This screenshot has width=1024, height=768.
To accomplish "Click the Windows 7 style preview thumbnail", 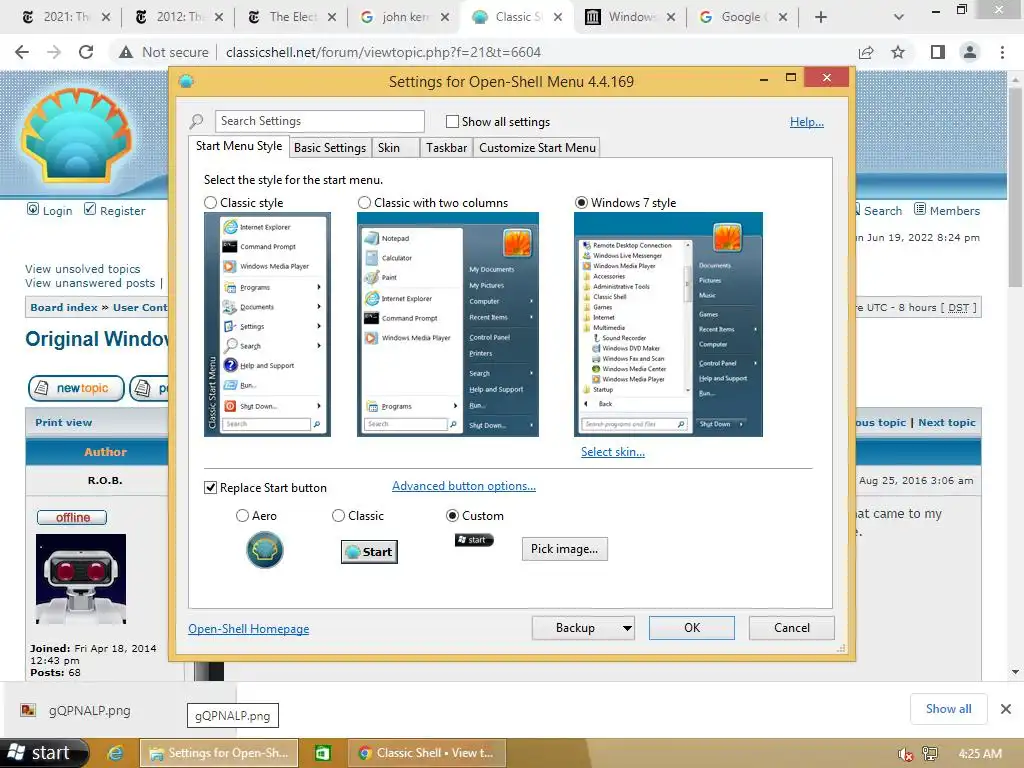I will pos(668,325).
